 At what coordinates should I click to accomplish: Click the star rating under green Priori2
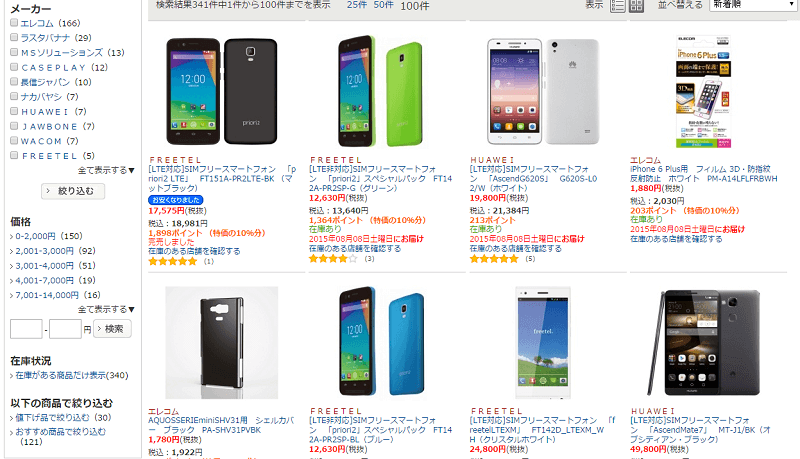tap(333, 259)
